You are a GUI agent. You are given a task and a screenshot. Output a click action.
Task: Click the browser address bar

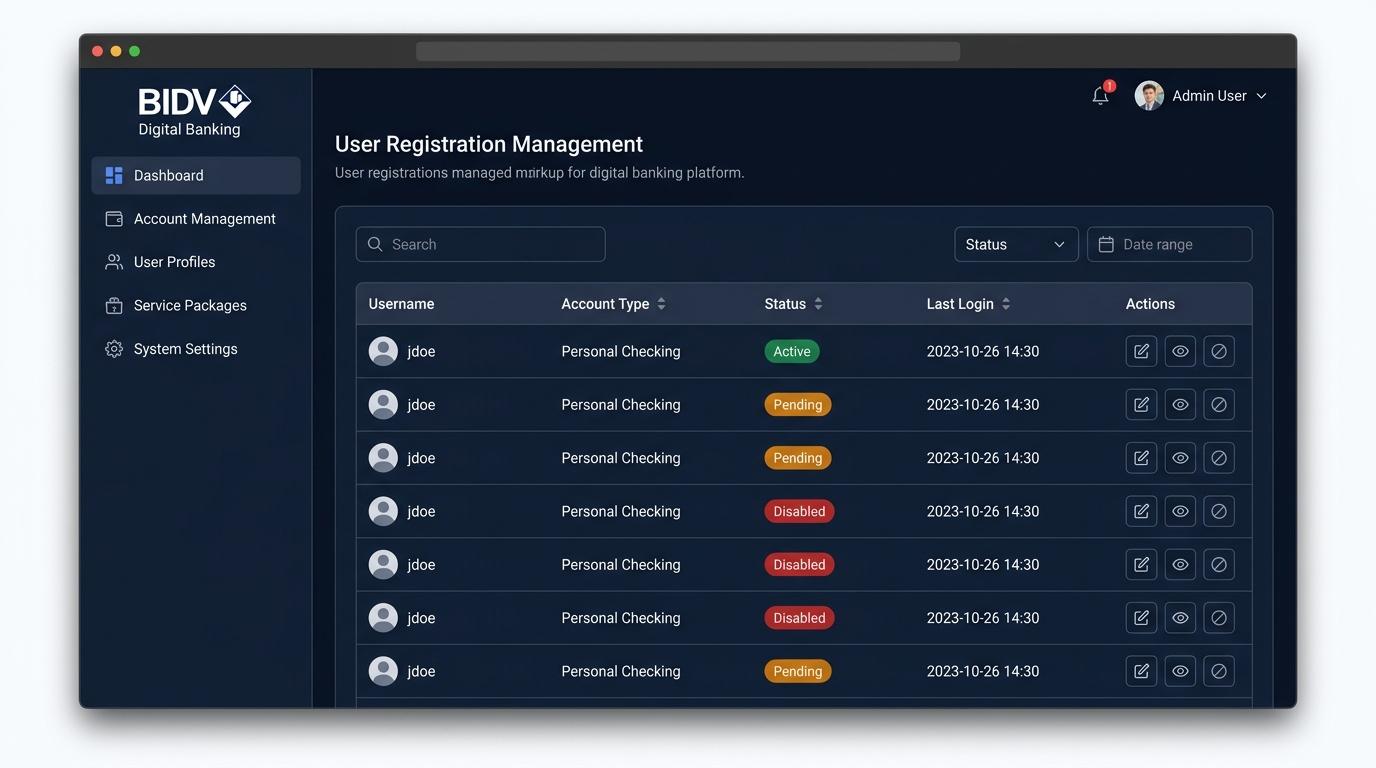(x=688, y=51)
